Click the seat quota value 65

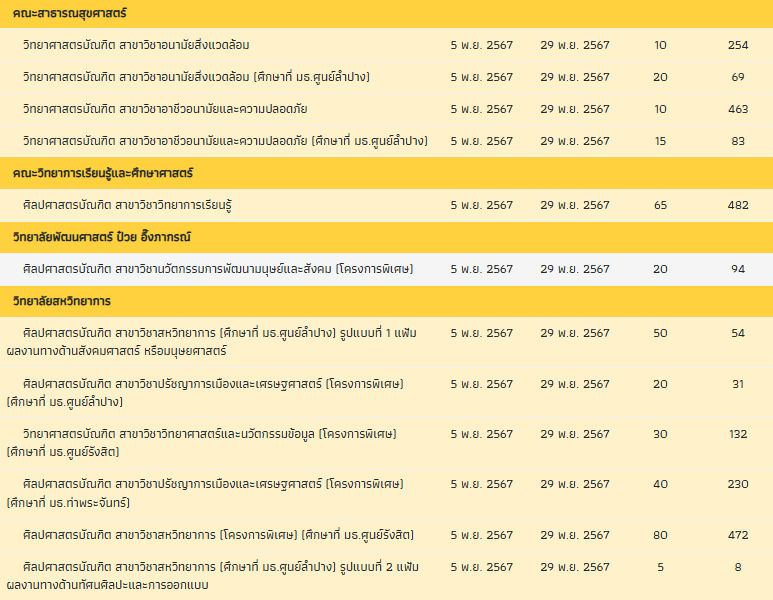(660, 205)
